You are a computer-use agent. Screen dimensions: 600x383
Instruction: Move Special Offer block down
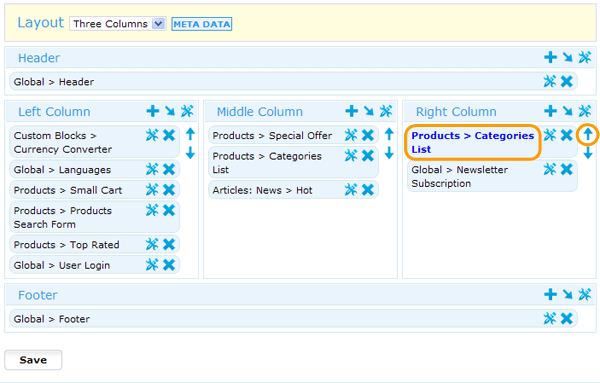[x=389, y=153]
